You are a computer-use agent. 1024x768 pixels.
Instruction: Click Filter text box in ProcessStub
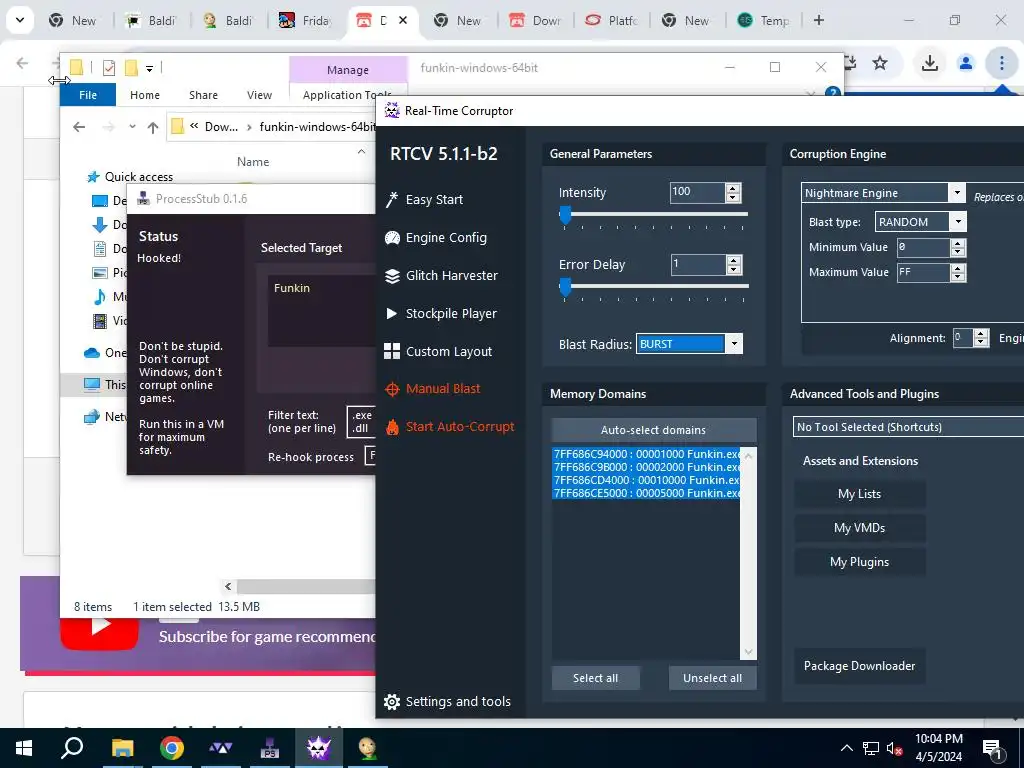361,422
